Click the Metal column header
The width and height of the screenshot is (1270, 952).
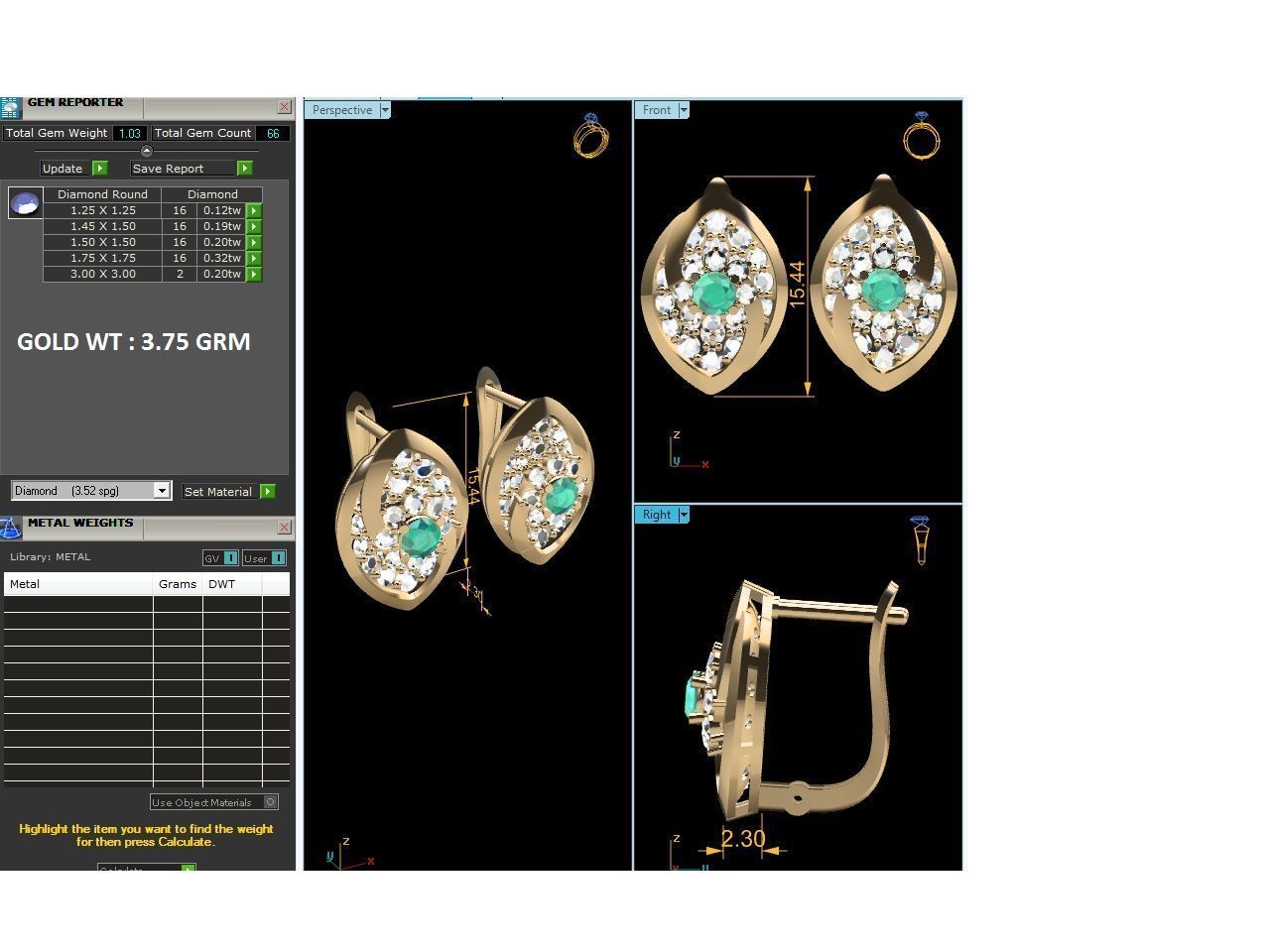click(x=78, y=584)
